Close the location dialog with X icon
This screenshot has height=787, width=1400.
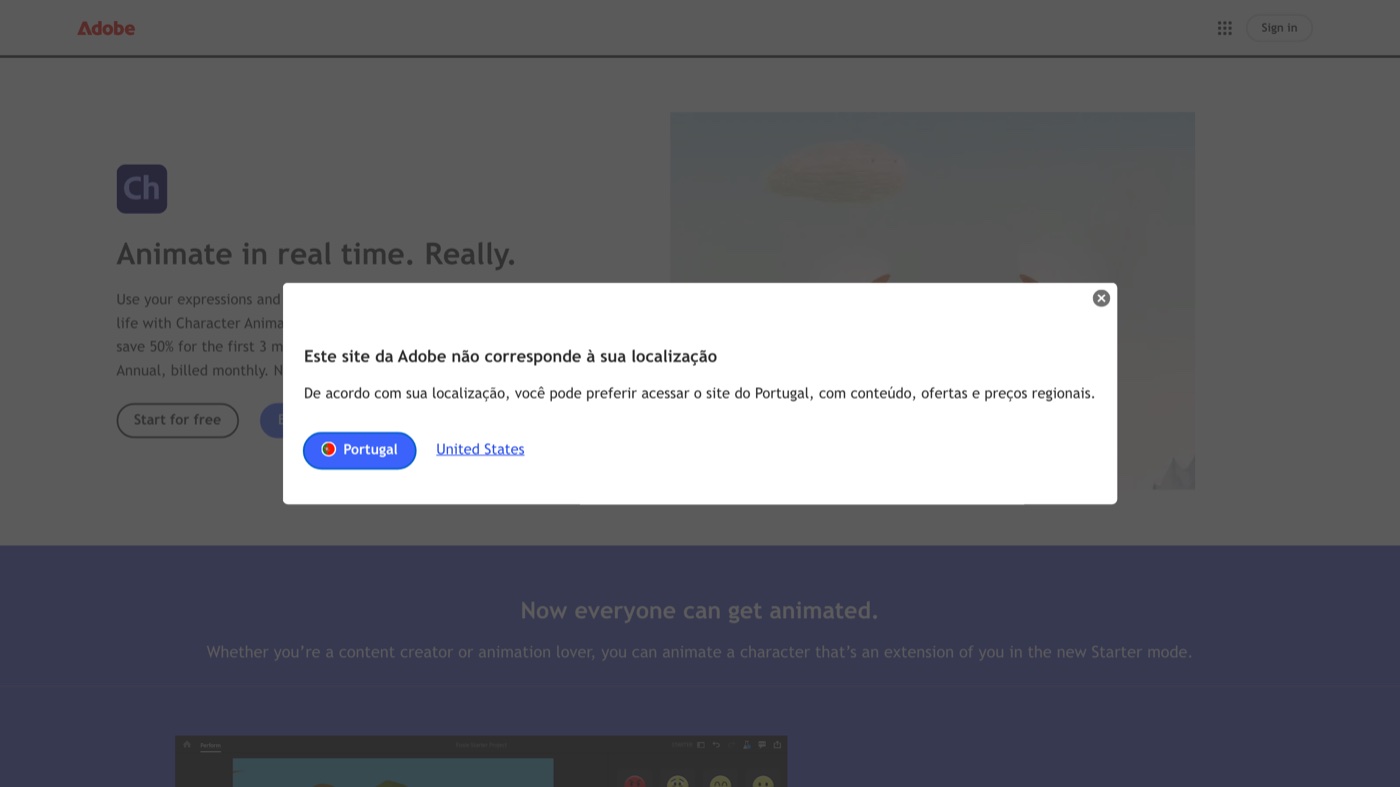tap(1101, 298)
